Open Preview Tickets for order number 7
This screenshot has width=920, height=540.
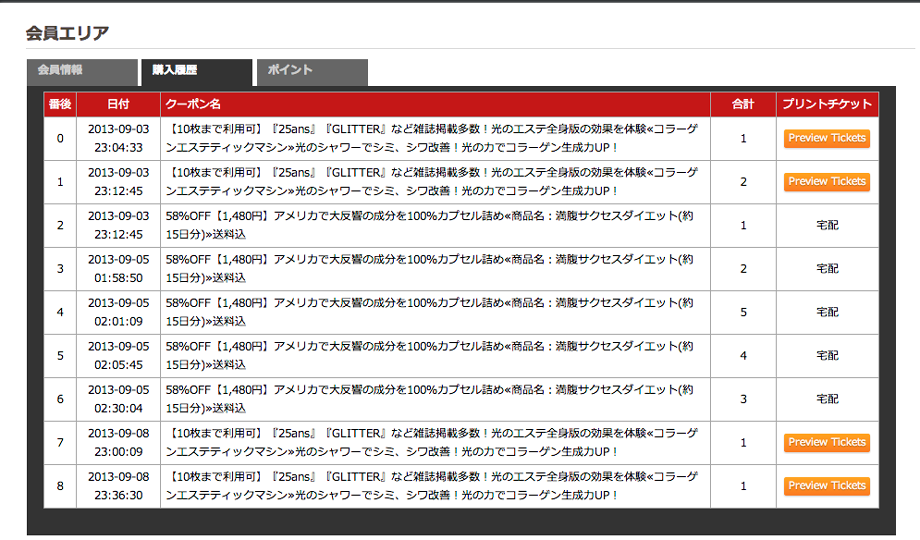point(826,442)
